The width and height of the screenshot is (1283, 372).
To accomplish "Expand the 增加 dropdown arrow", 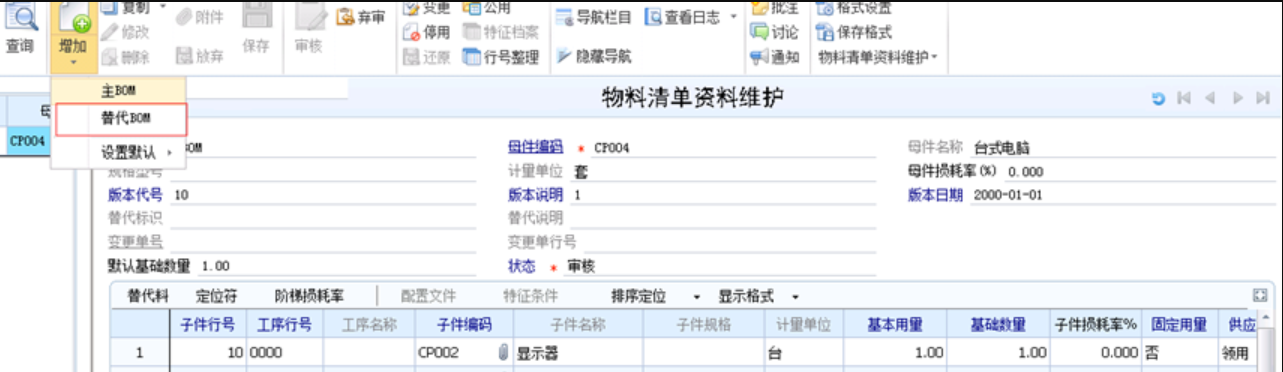I will 73,63.
